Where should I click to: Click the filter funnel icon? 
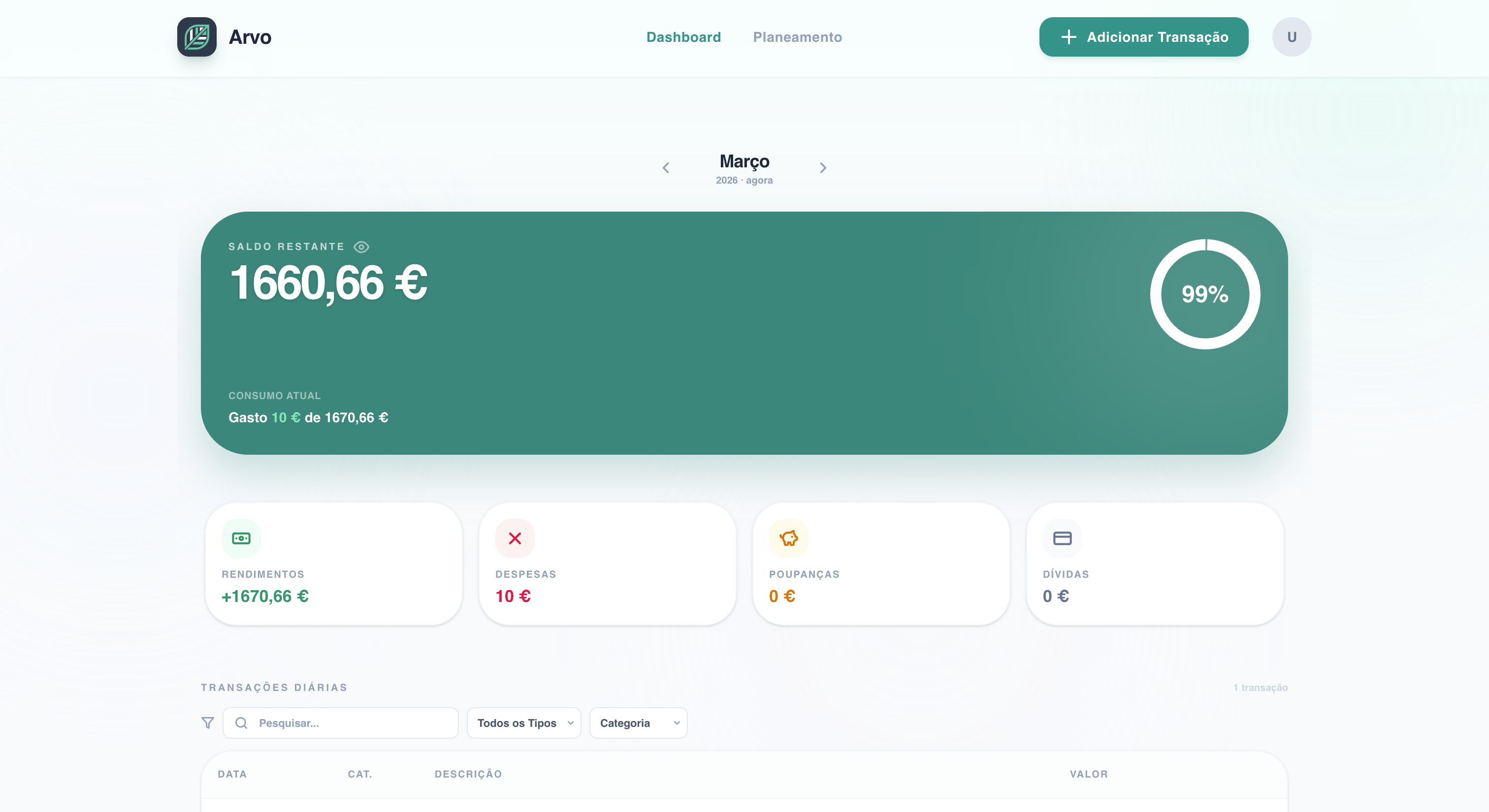click(207, 723)
